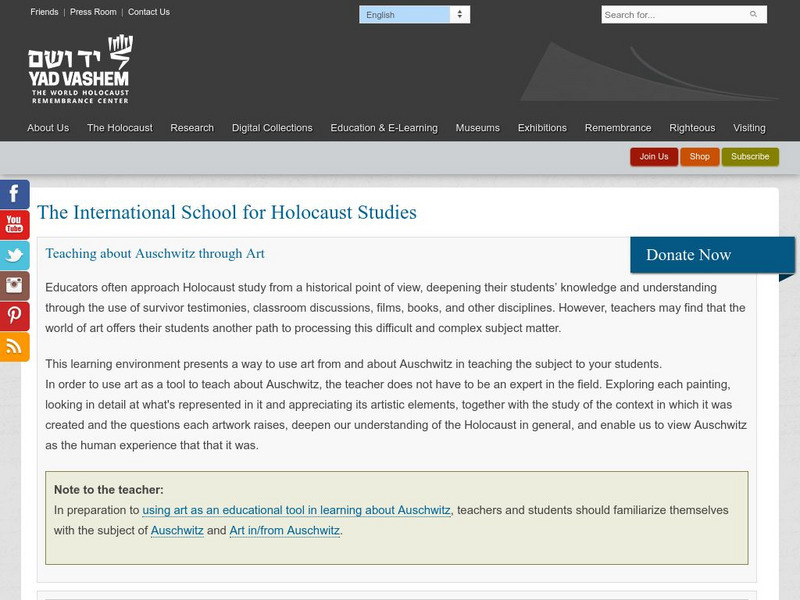Click the YouTube sidebar icon

(14, 224)
